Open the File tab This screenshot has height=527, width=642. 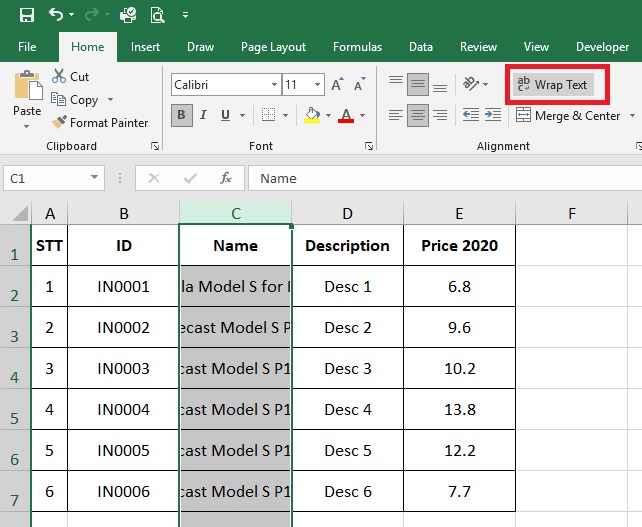point(27,47)
